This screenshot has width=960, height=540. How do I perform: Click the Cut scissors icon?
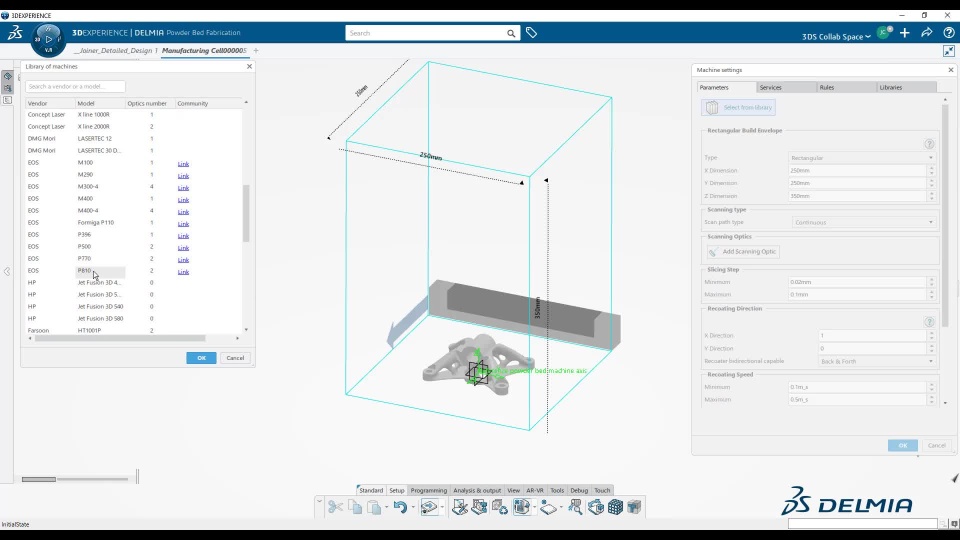coord(335,507)
